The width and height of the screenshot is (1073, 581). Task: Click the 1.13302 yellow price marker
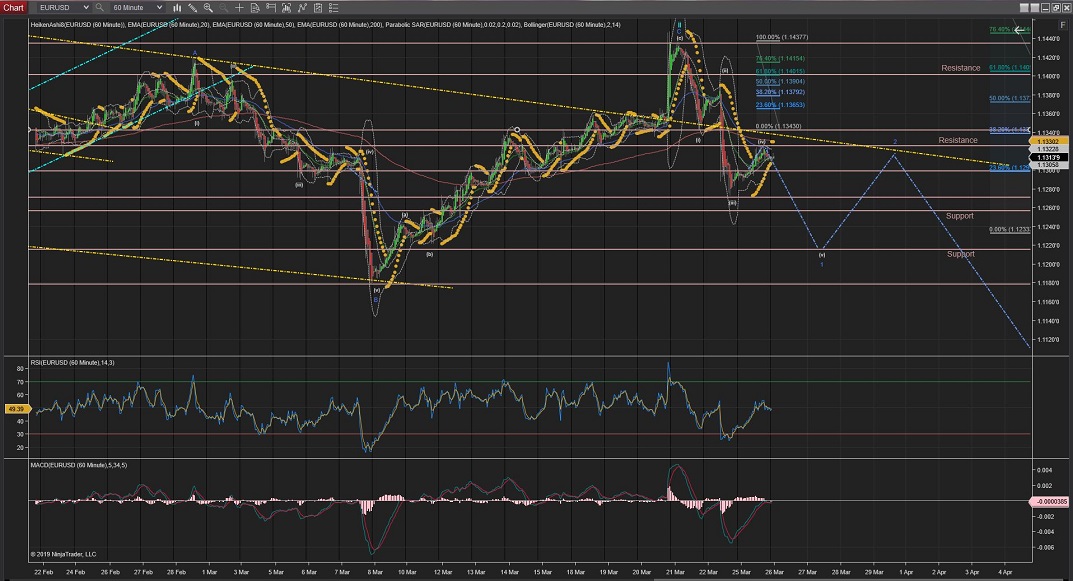(1047, 141)
